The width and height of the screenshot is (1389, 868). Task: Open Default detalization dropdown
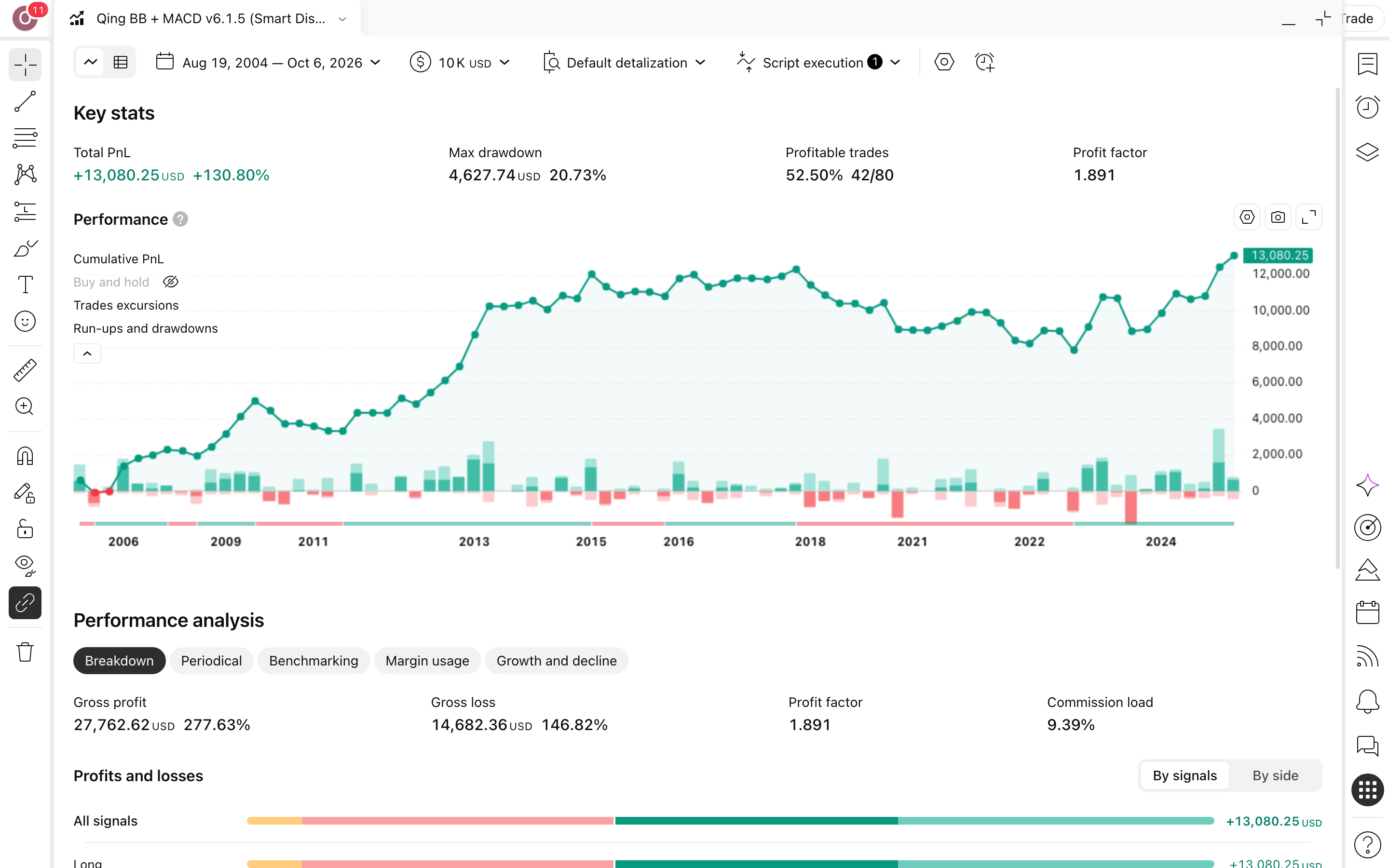coord(624,62)
